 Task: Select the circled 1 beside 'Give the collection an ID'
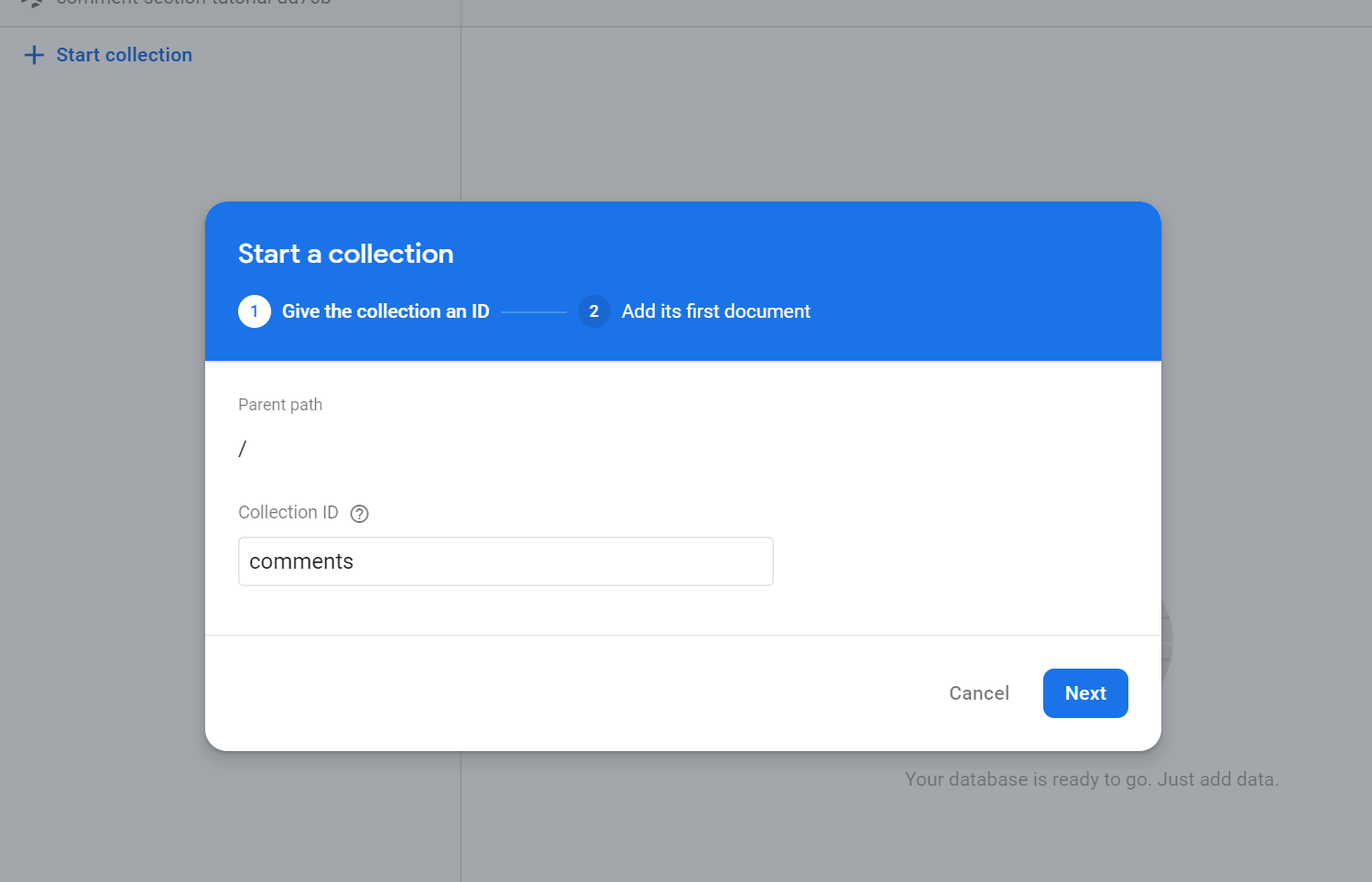255,311
